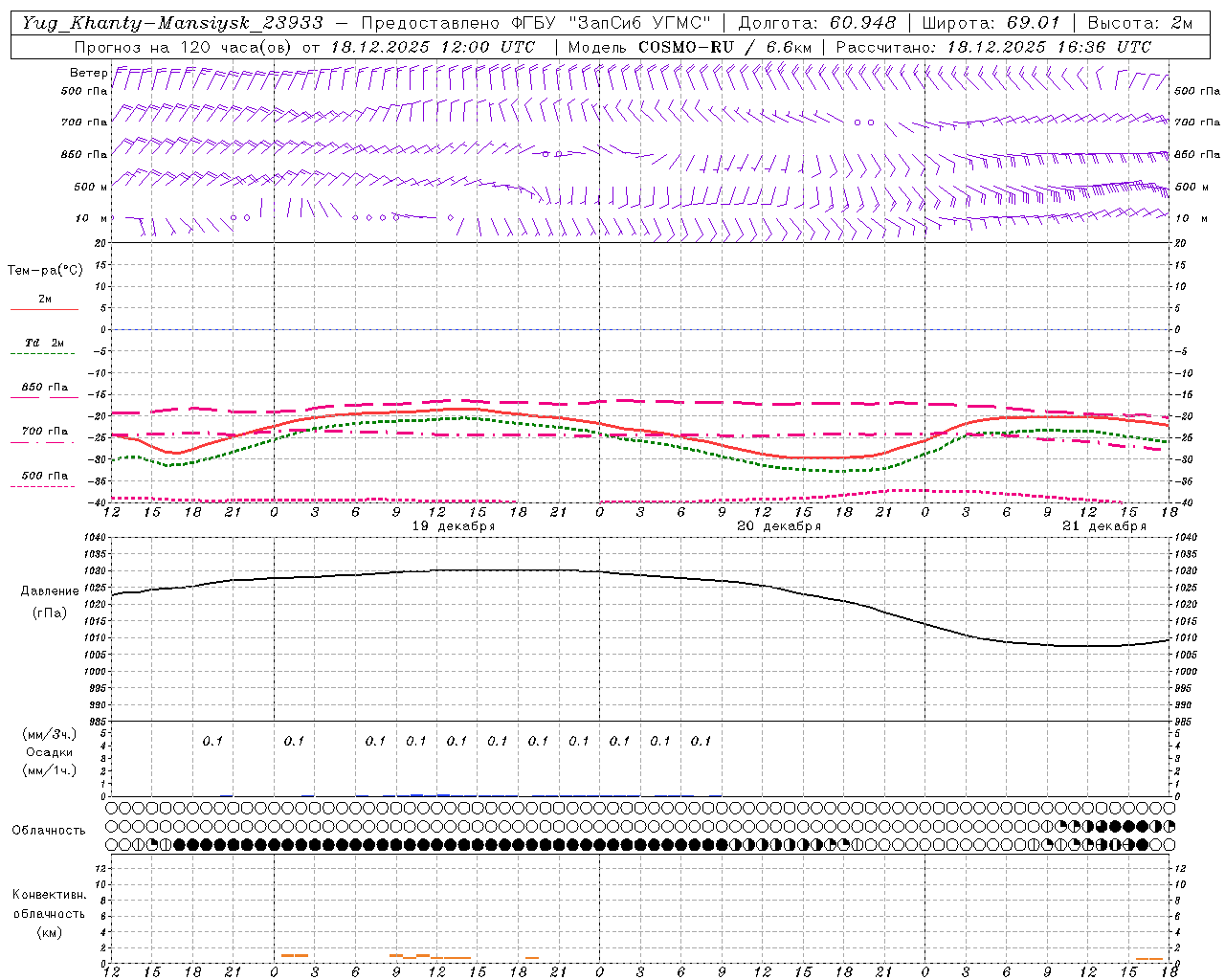
Task: Click the left 700 гПа wind level label
Action: (x=84, y=122)
